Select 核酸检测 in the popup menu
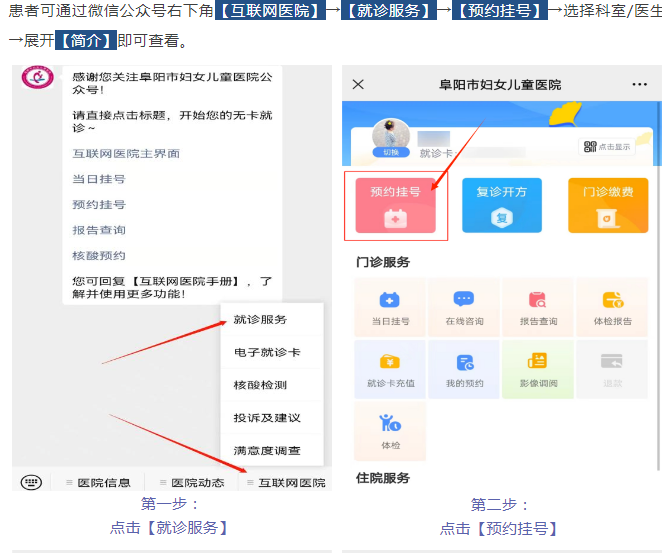 click(272, 385)
